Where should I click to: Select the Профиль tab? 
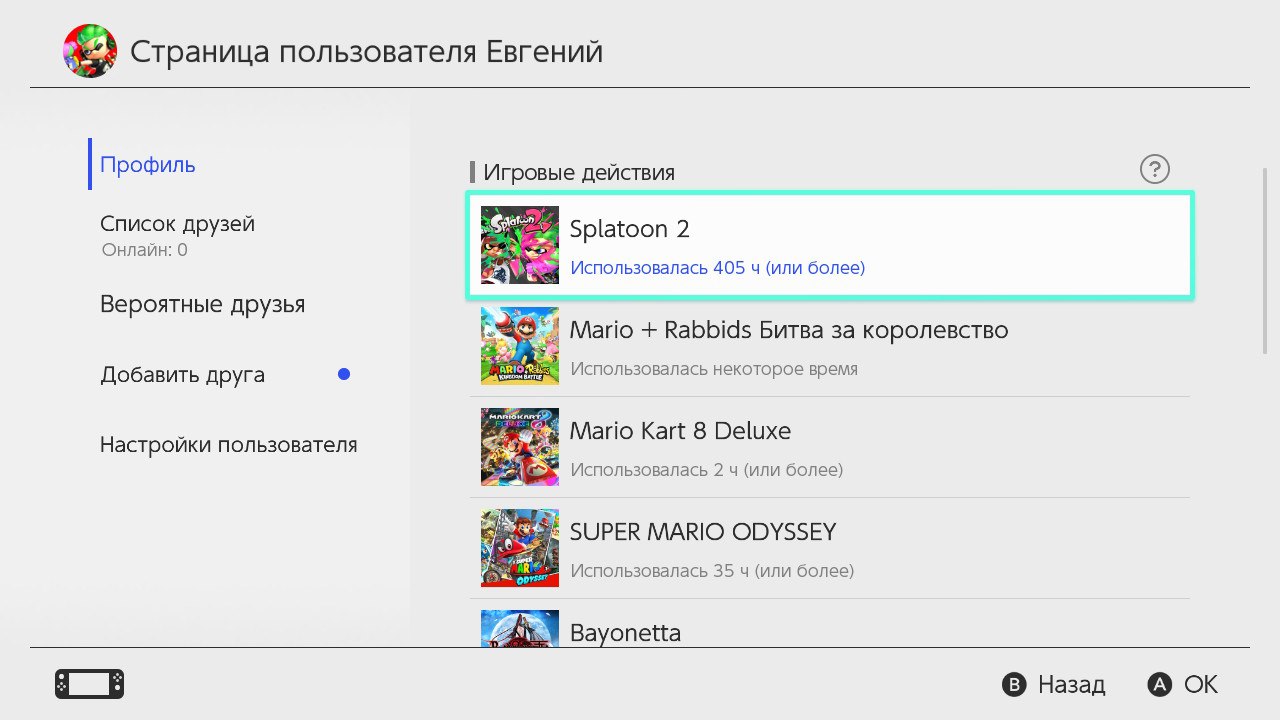pos(148,165)
